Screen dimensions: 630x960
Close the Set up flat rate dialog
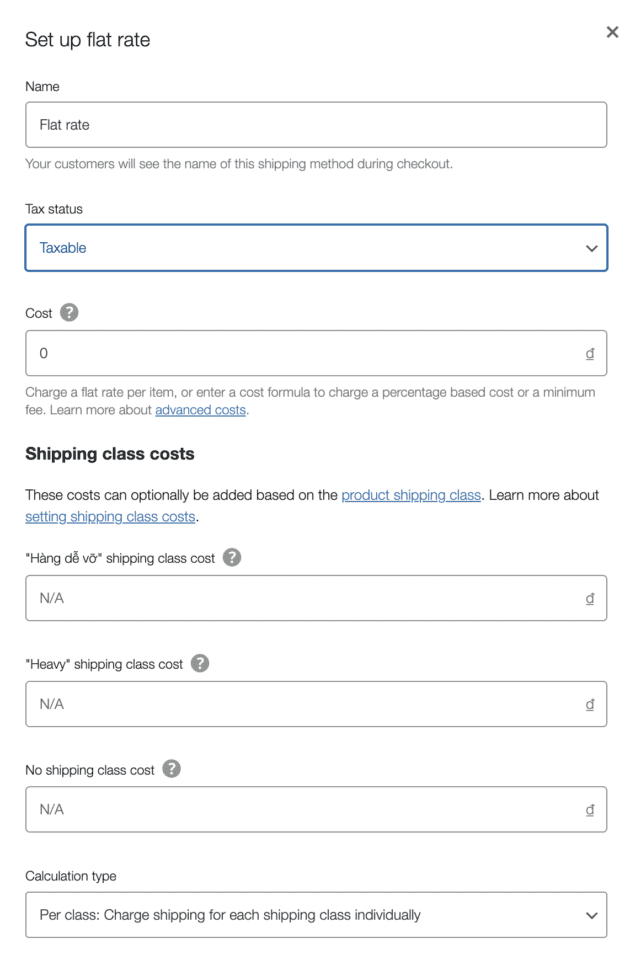click(x=612, y=32)
